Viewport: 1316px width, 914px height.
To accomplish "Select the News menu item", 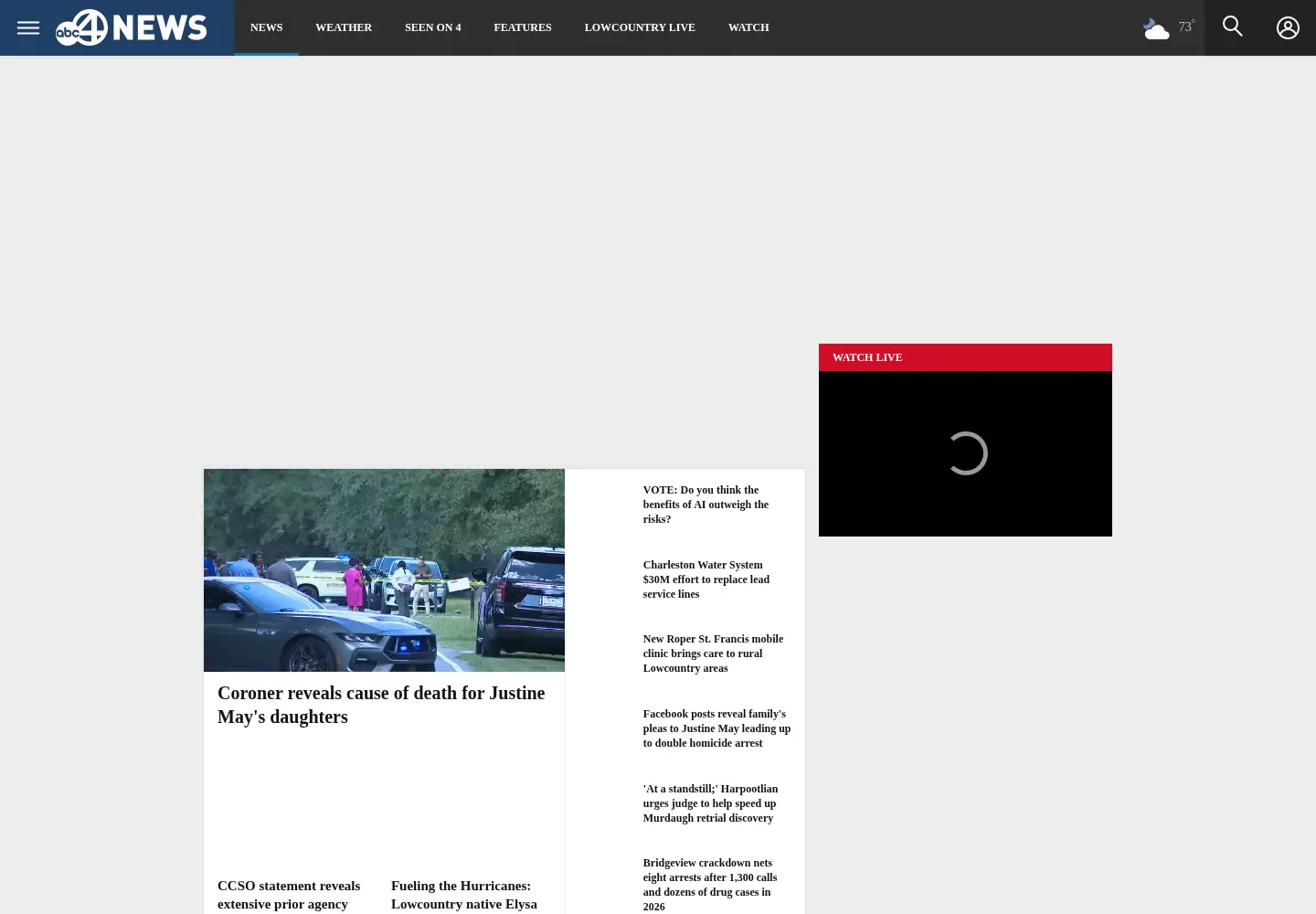I will click(x=267, y=27).
